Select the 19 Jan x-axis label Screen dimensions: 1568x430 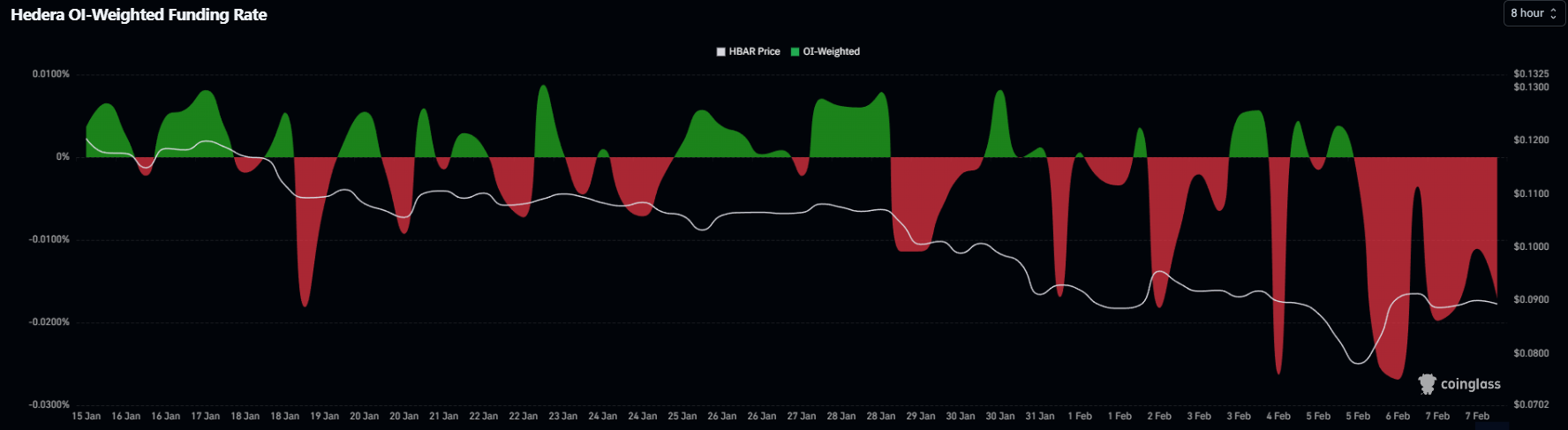(x=324, y=416)
